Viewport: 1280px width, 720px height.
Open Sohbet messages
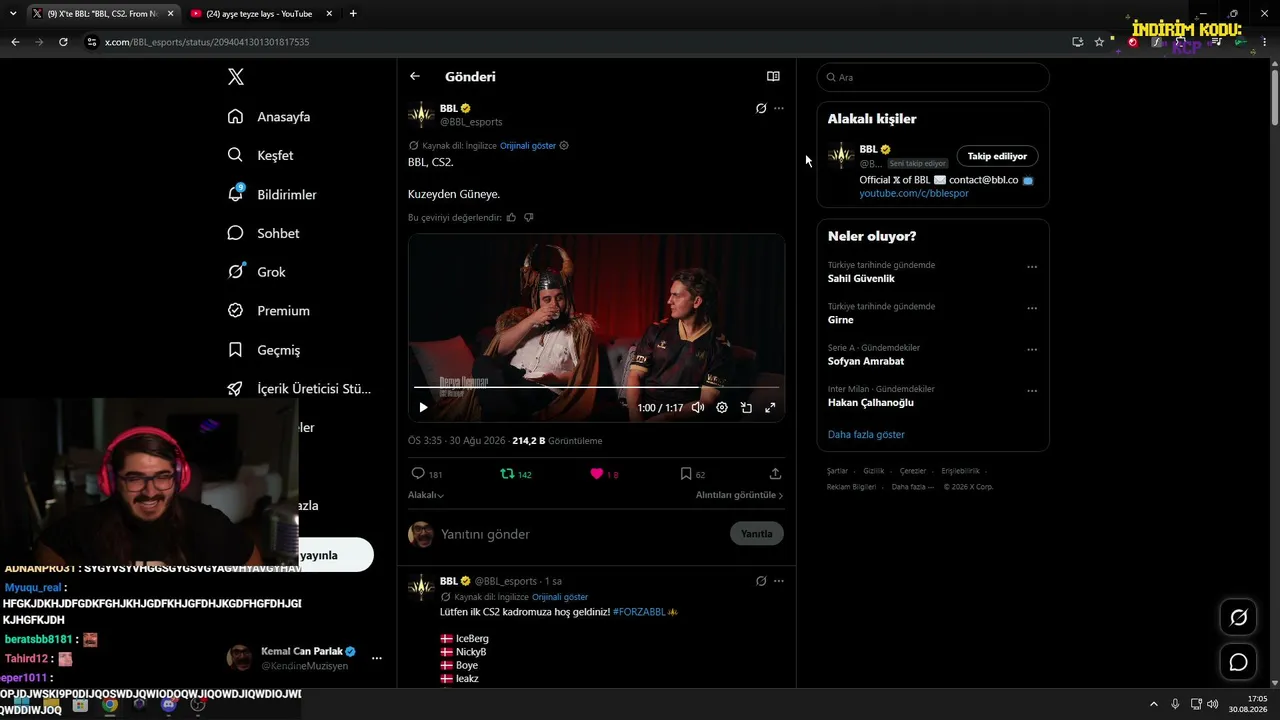point(264,233)
